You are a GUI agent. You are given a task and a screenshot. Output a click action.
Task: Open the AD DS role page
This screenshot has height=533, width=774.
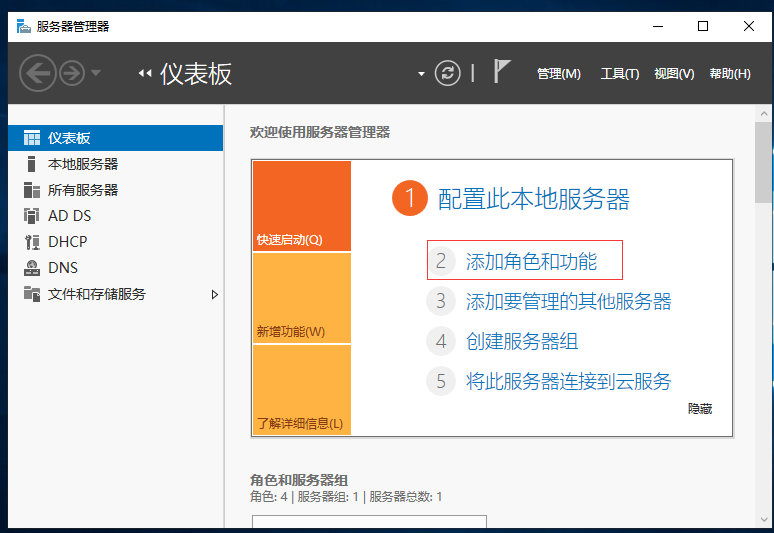click(x=116, y=216)
